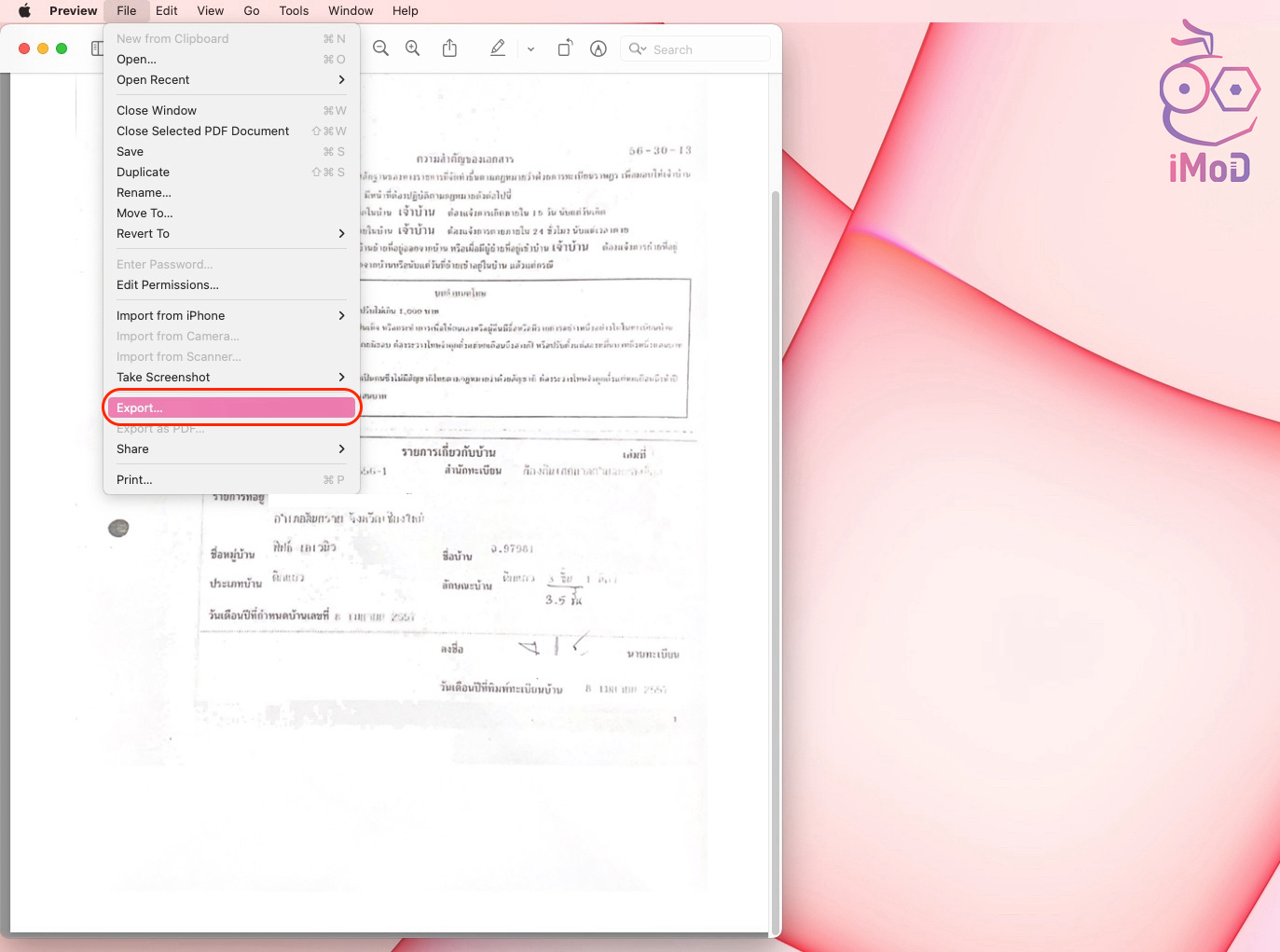This screenshot has width=1280, height=952.
Task: Click Edit Permissions… menu entry
Action: tap(168, 285)
